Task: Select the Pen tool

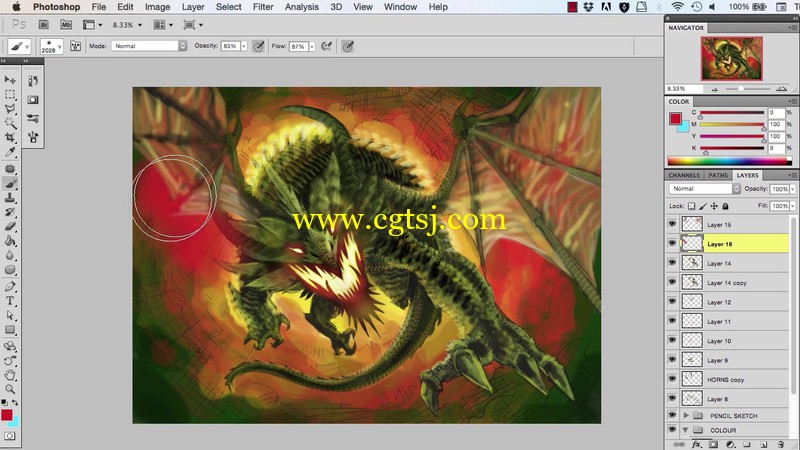Action: [x=10, y=286]
